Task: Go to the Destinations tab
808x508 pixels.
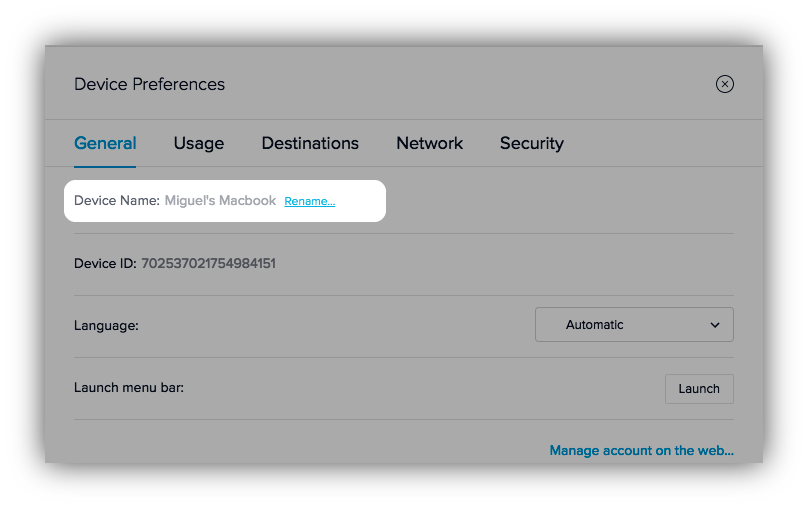Action: point(310,143)
